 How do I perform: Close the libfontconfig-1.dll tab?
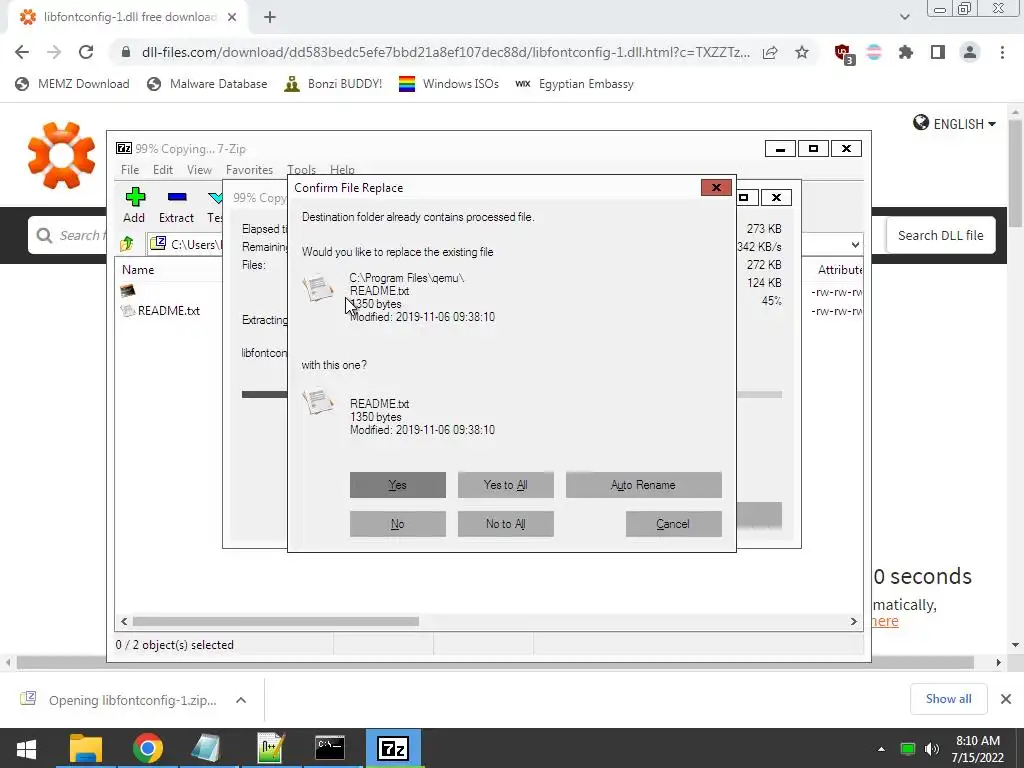pyautogui.click(x=232, y=17)
